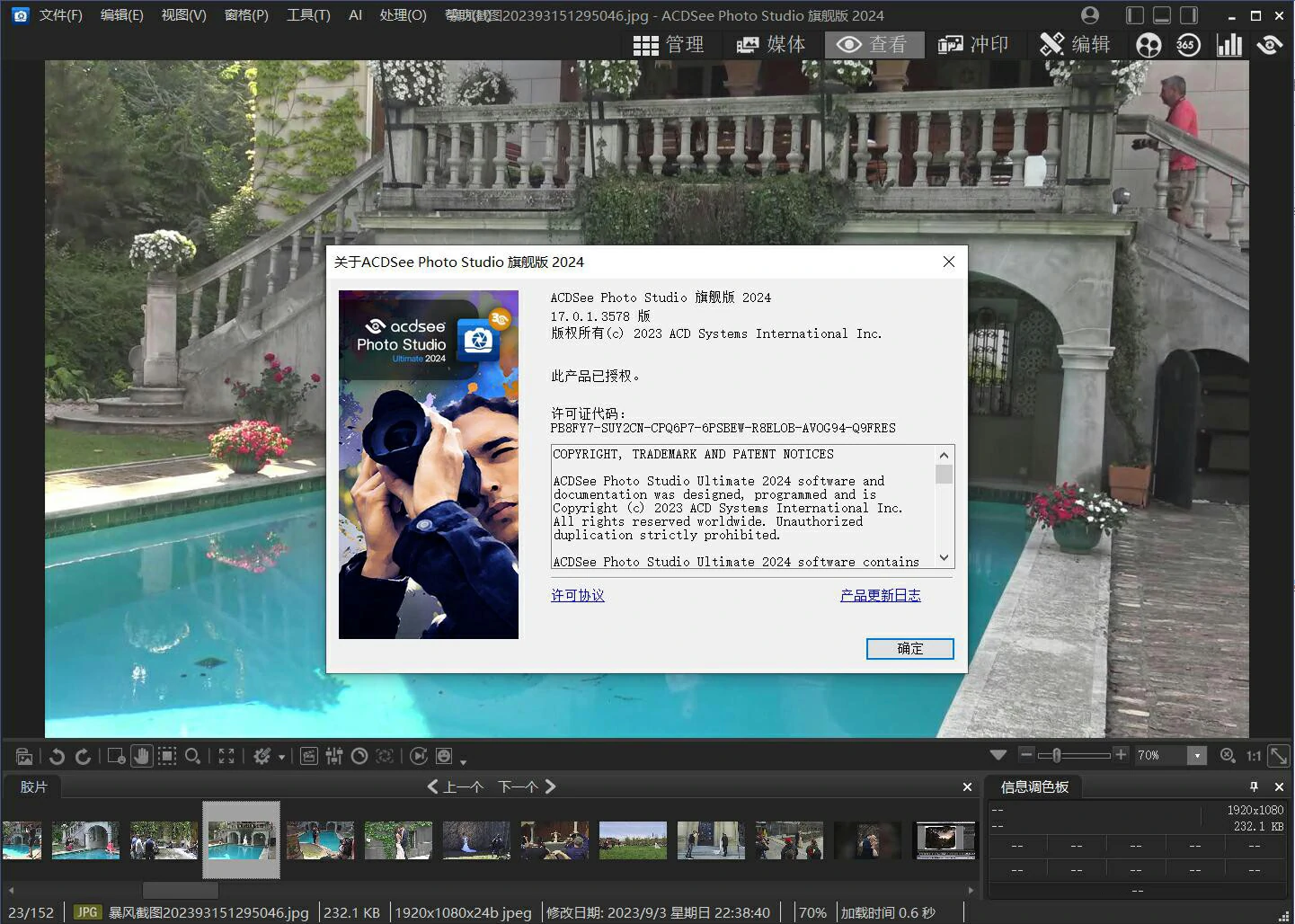
Task: Toggle the right pane layout icon
Action: (x=1189, y=15)
